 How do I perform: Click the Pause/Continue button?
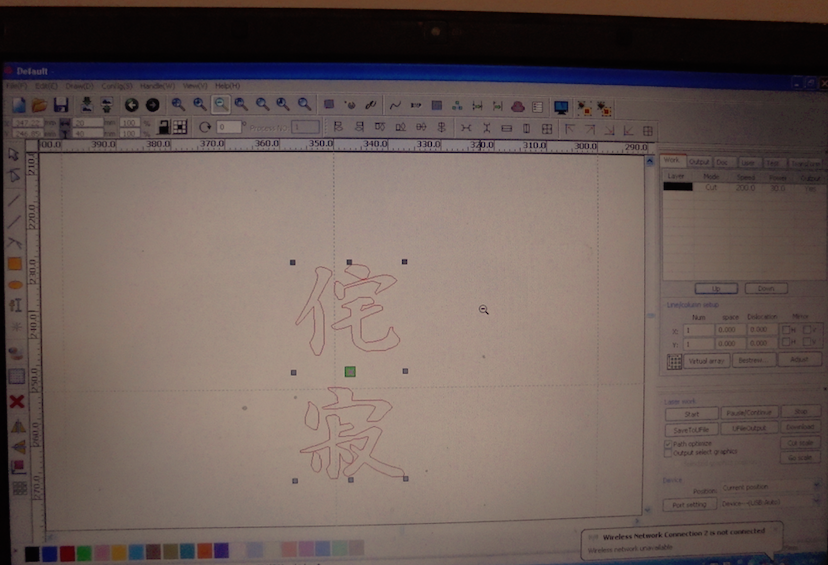[749, 412]
